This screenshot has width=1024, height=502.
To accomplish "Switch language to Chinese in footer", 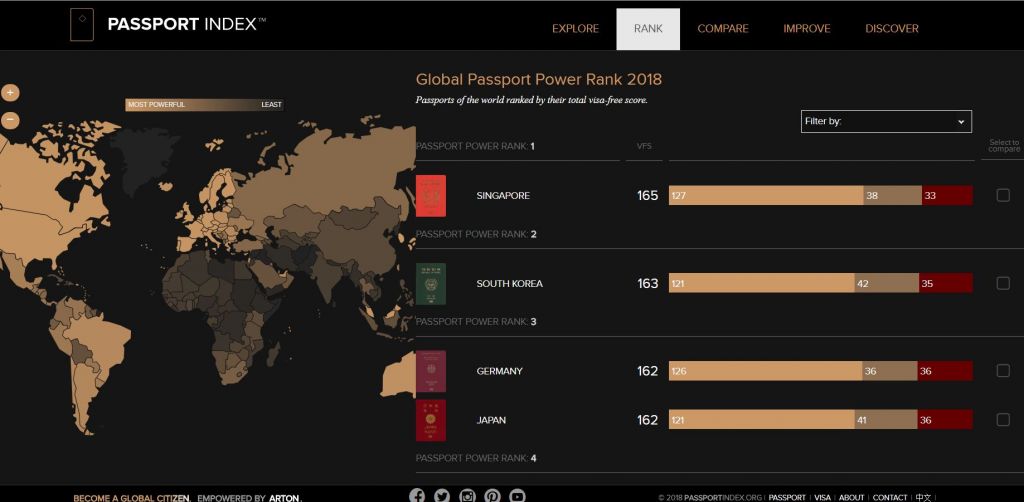I will click(x=923, y=497).
